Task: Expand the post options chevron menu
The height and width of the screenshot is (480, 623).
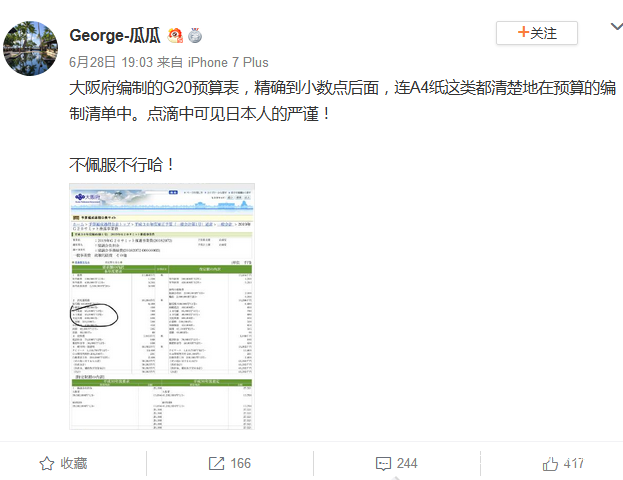Action: tap(616, 27)
